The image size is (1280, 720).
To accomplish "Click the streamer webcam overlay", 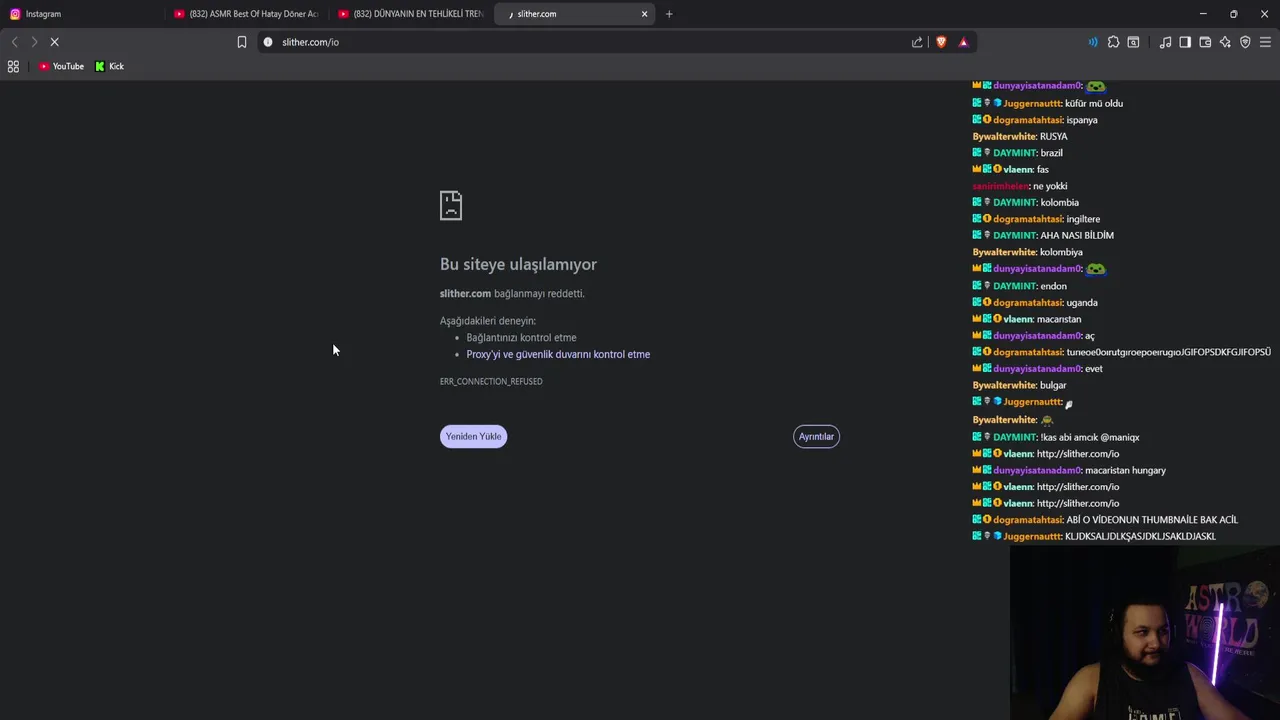I will (1145, 632).
